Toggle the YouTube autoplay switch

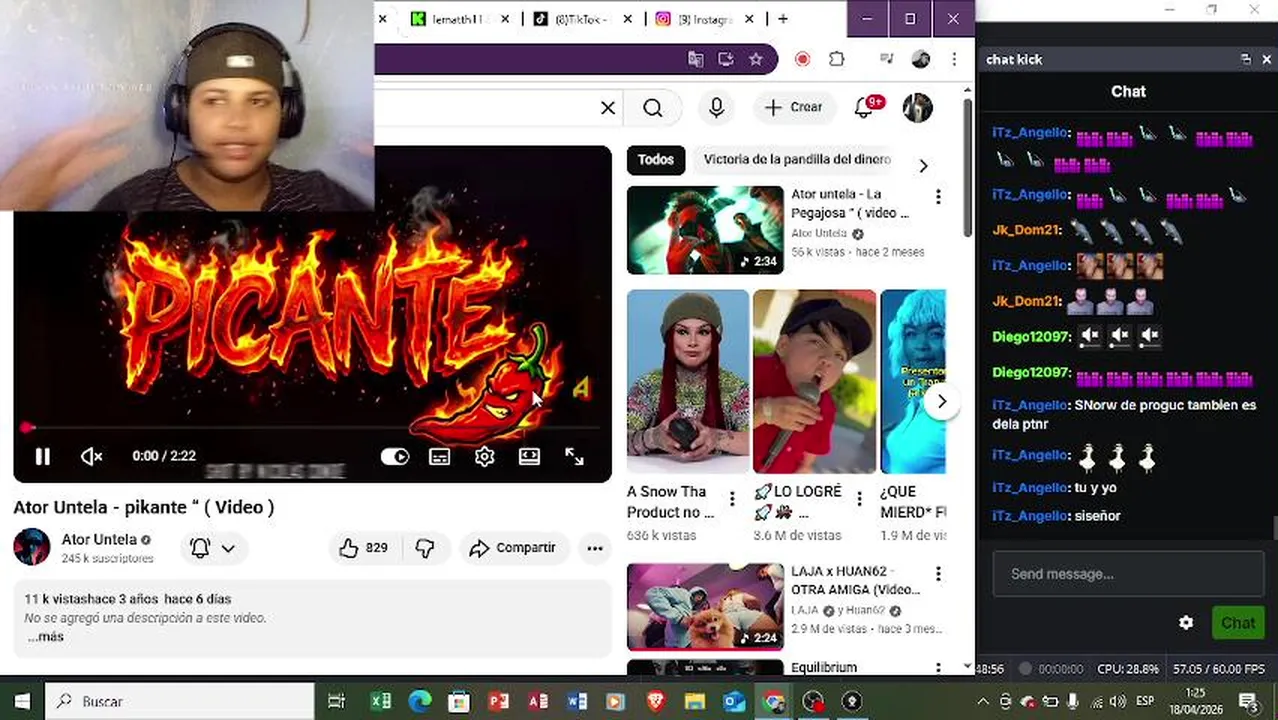tap(395, 457)
